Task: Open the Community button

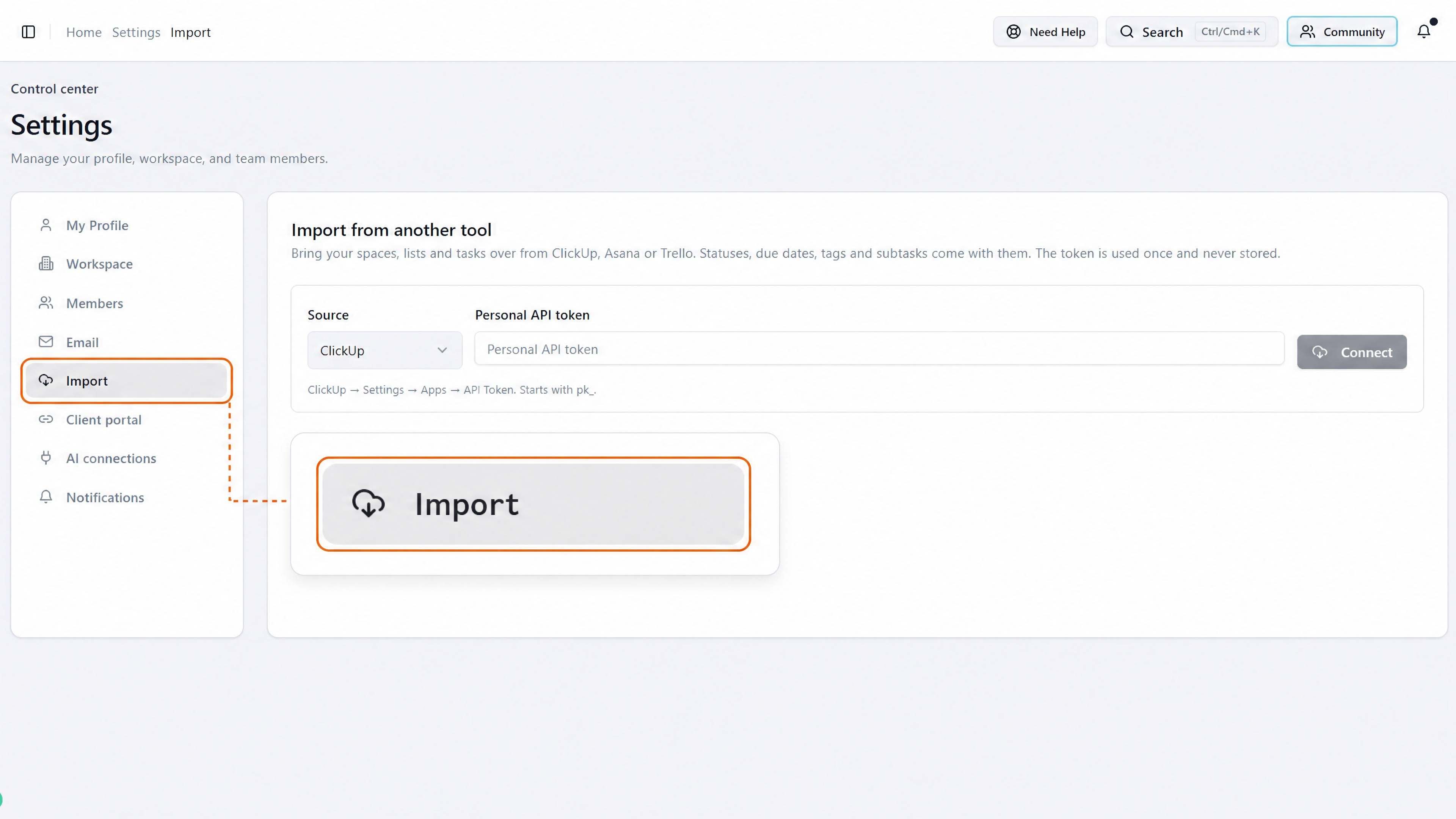Action: (1342, 31)
